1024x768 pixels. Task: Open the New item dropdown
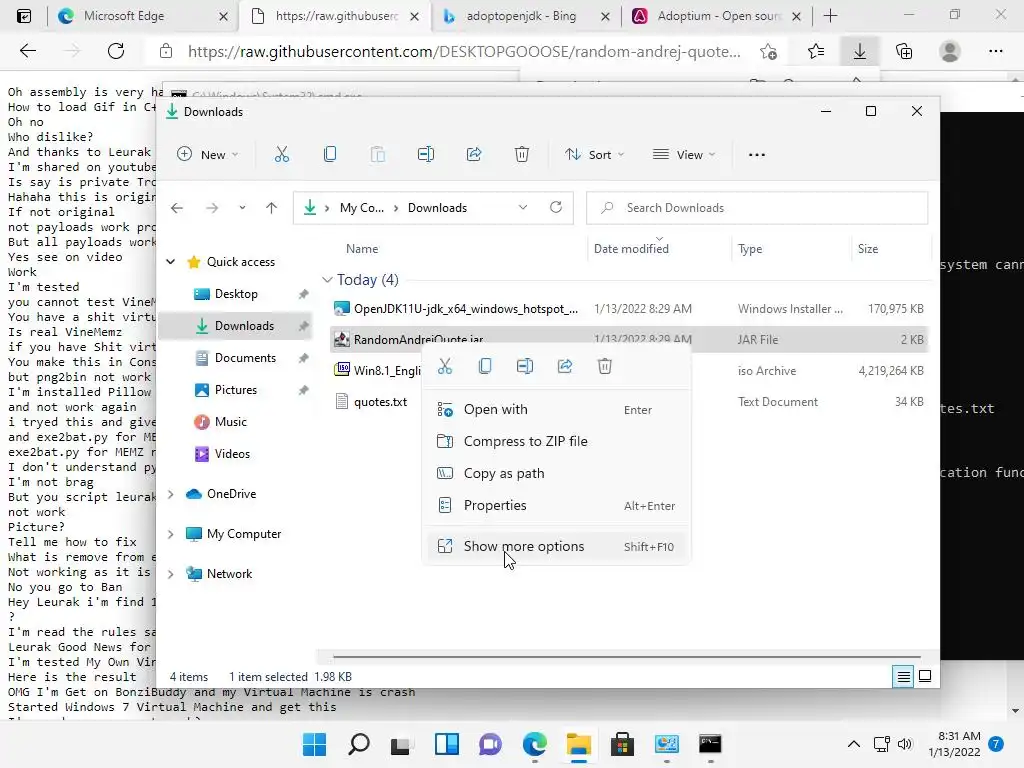pyautogui.click(x=208, y=155)
